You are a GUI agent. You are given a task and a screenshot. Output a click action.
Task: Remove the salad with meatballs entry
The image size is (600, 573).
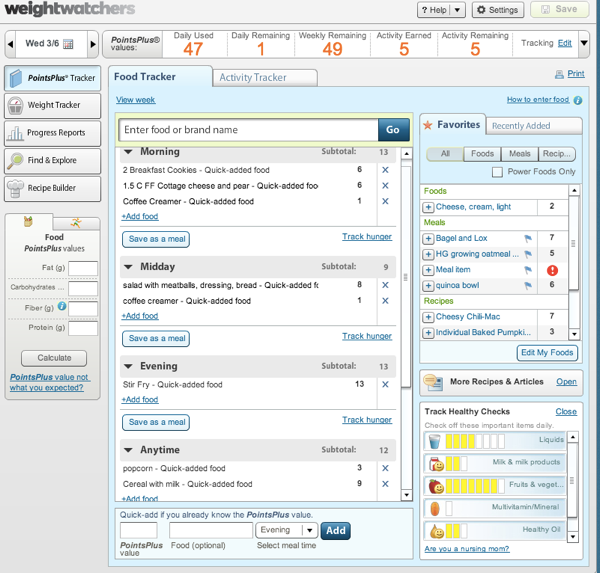(x=385, y=285)
